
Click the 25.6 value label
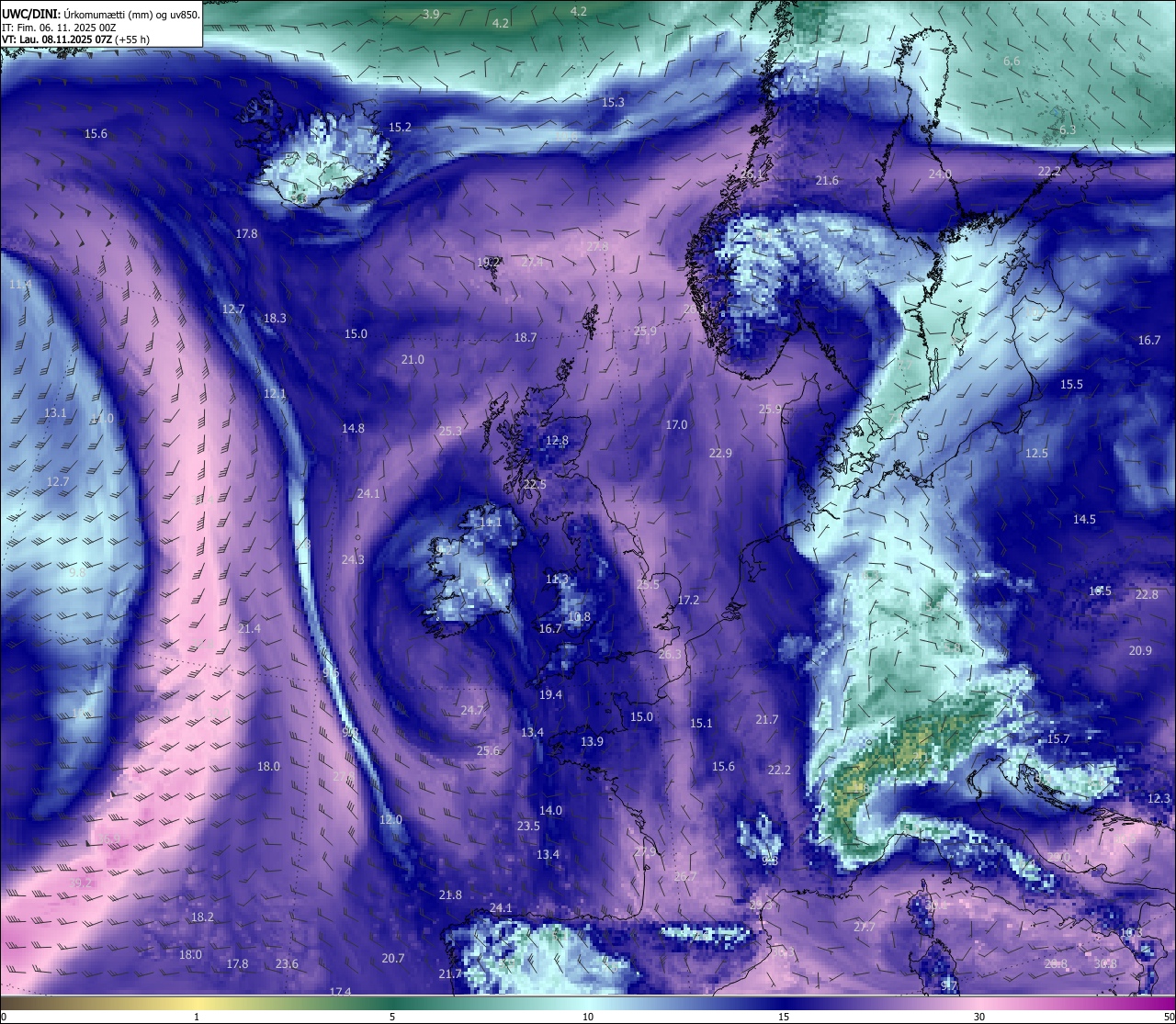pos(488,750)
